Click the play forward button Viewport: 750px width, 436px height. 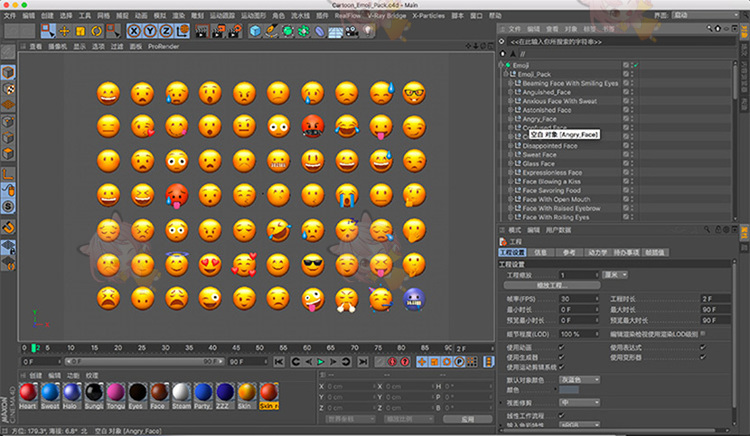pyautogui.click(x=321, y=362)
